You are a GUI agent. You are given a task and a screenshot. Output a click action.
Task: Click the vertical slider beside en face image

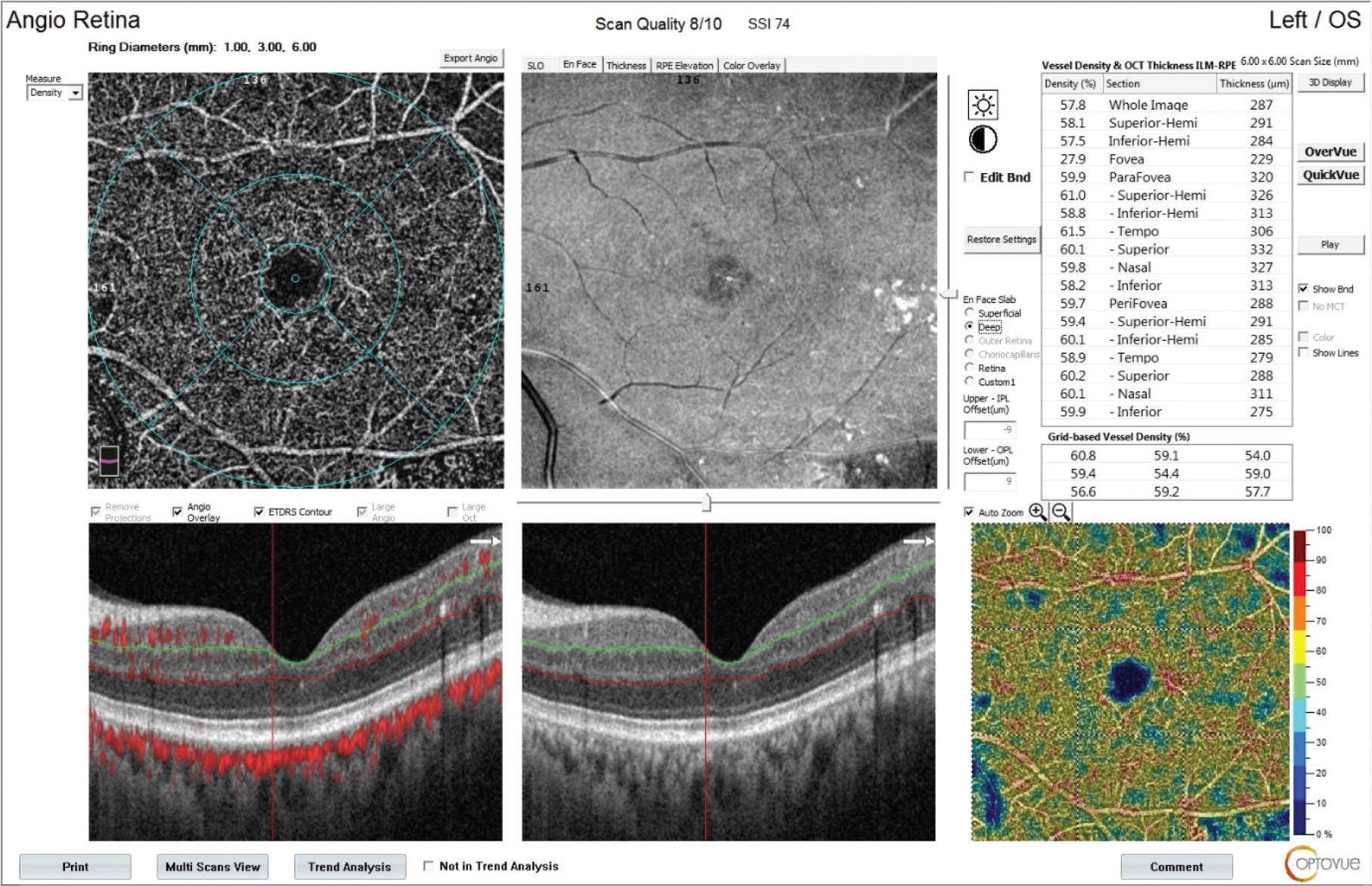pos(949,293)
